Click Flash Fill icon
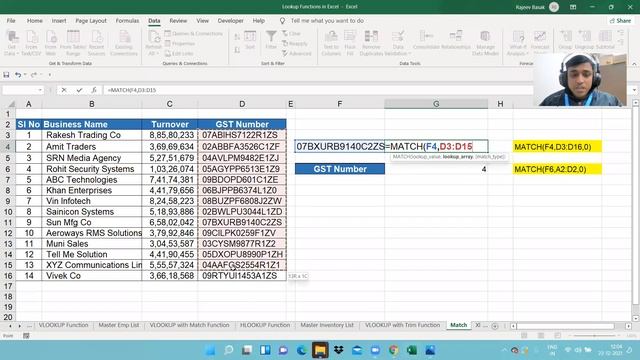640x360 pixels. 350,43
